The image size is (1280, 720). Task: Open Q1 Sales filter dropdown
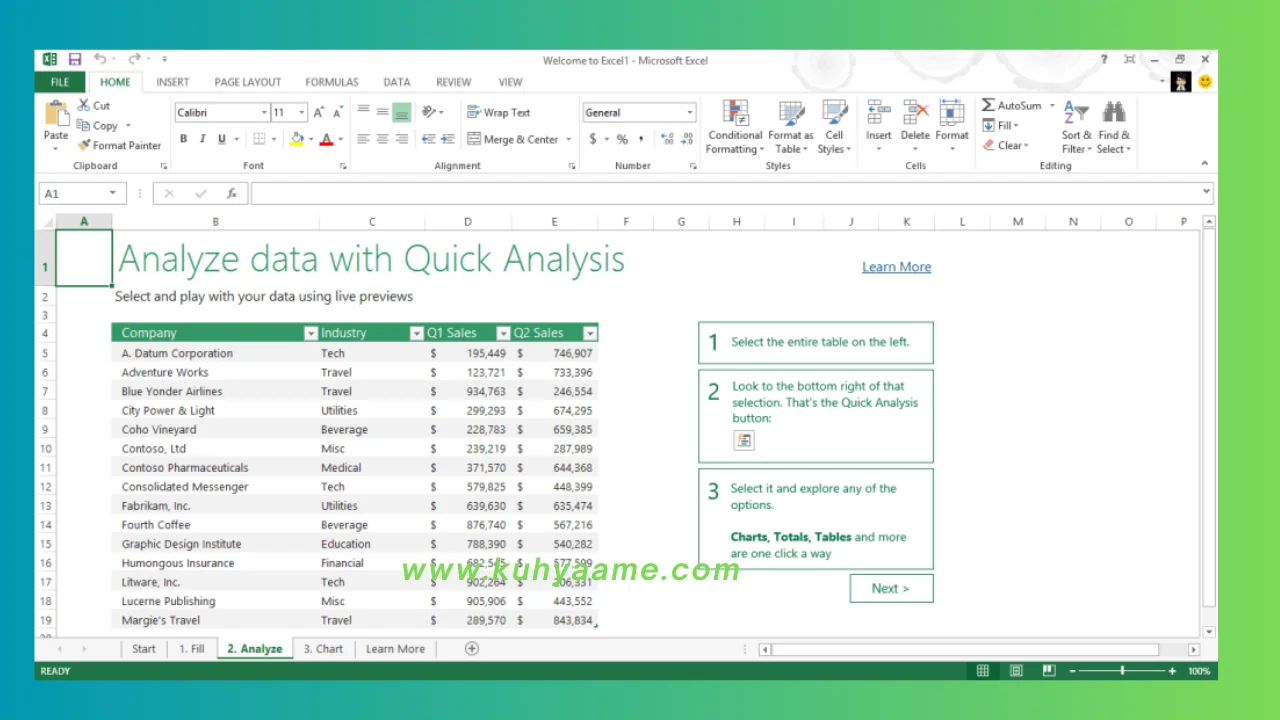click(x=503, y=333)
